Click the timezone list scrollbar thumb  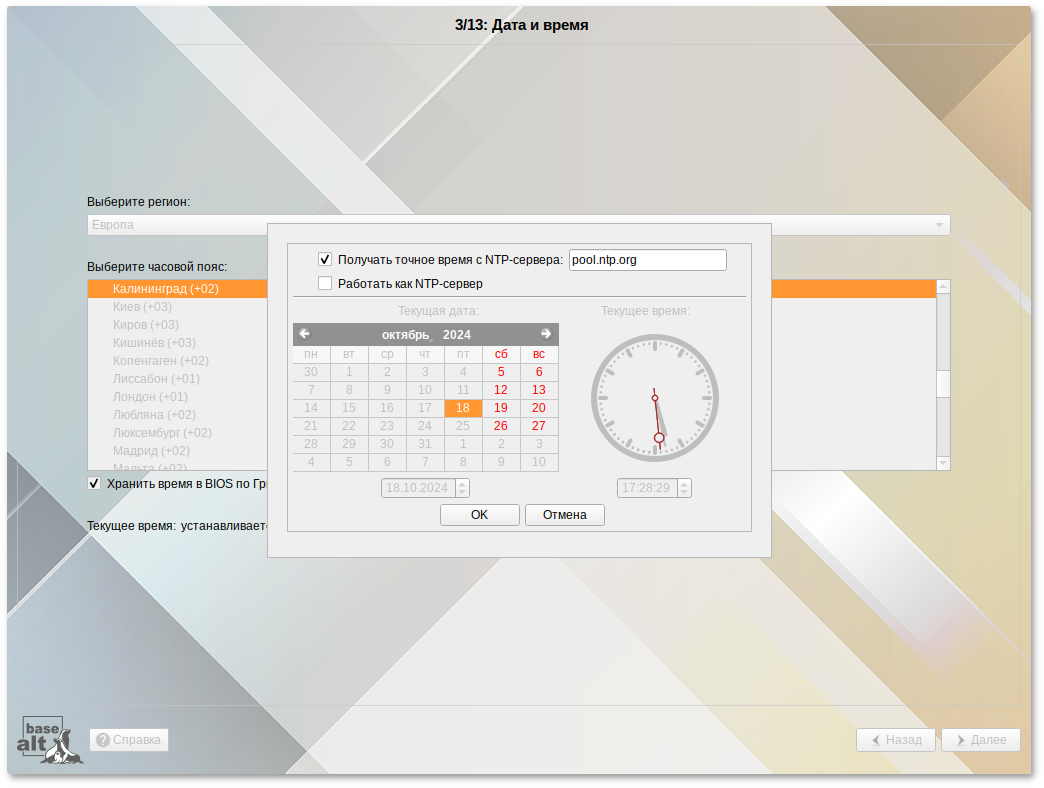pos(942,384)
